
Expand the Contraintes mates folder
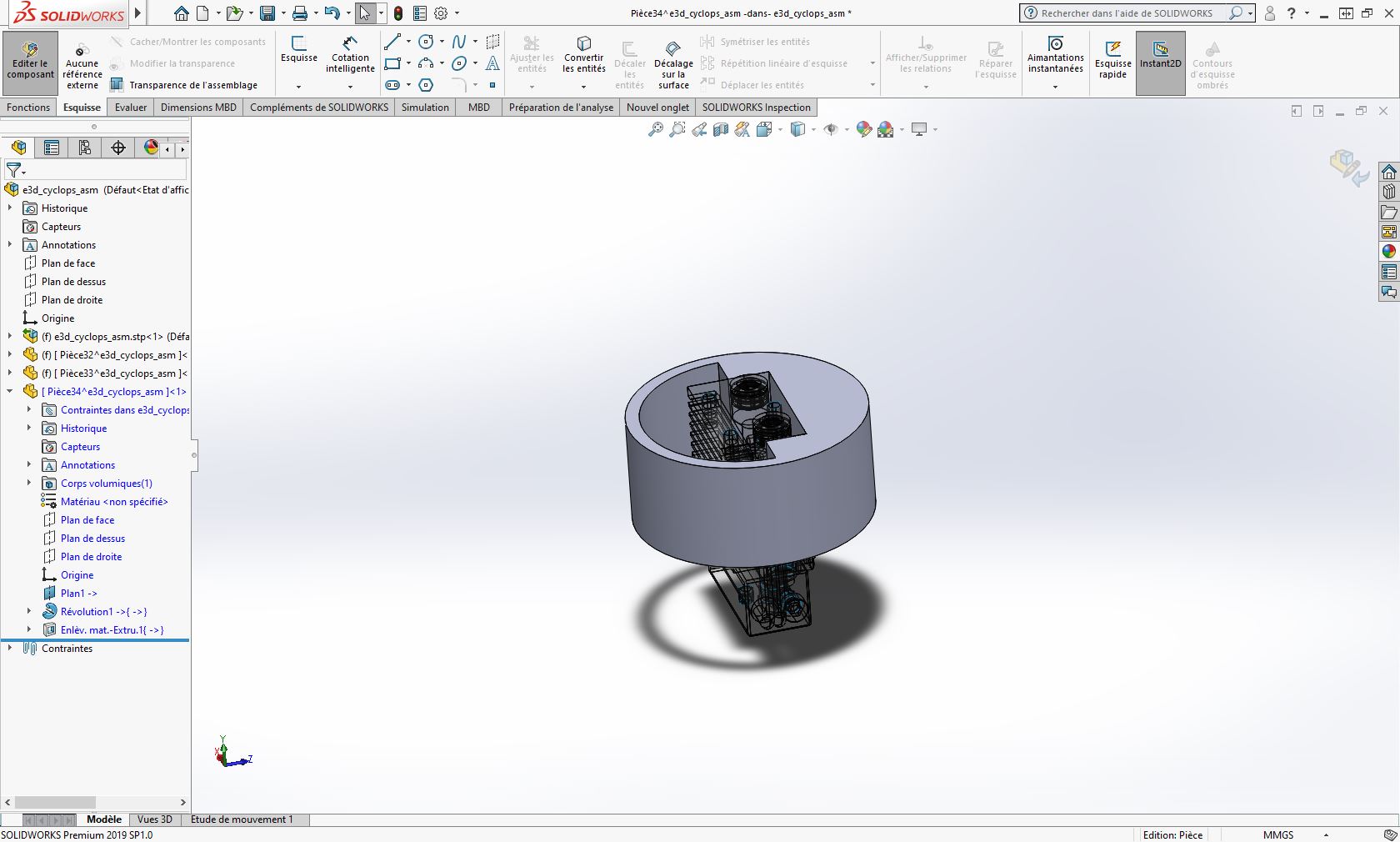(x=10, y=648)
